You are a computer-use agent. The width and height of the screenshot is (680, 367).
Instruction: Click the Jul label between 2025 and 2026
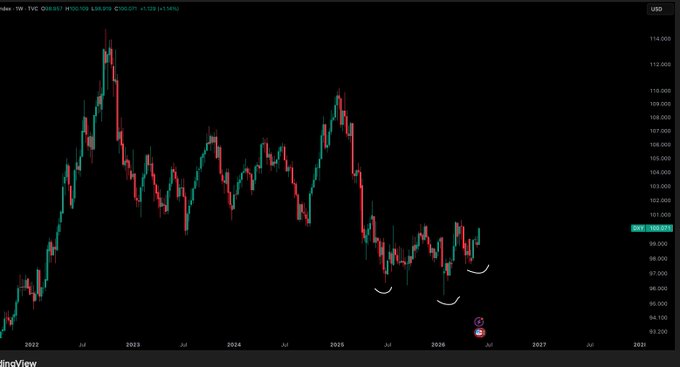tap(387, 345)
